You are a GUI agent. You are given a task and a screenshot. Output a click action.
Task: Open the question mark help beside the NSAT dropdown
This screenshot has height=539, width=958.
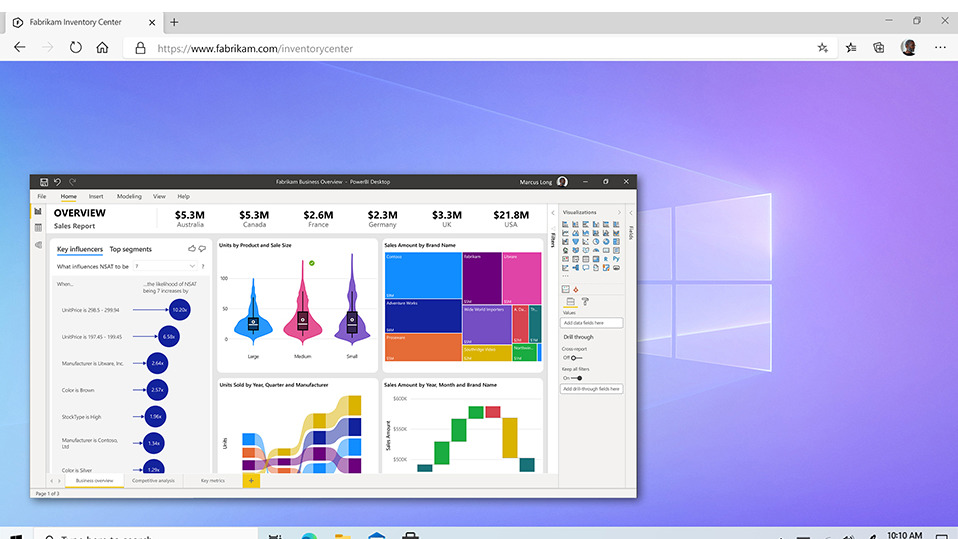click(x=203, y=266)
